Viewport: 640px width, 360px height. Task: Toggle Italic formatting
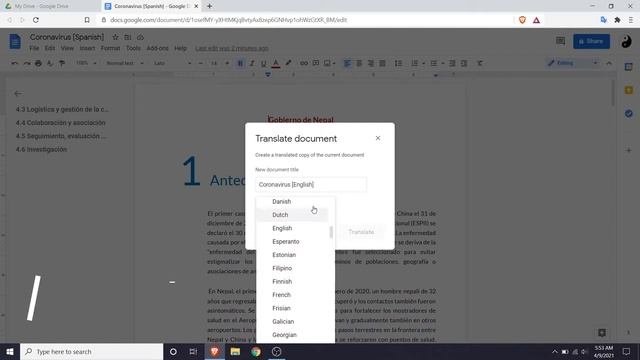(x=252, y=63)
